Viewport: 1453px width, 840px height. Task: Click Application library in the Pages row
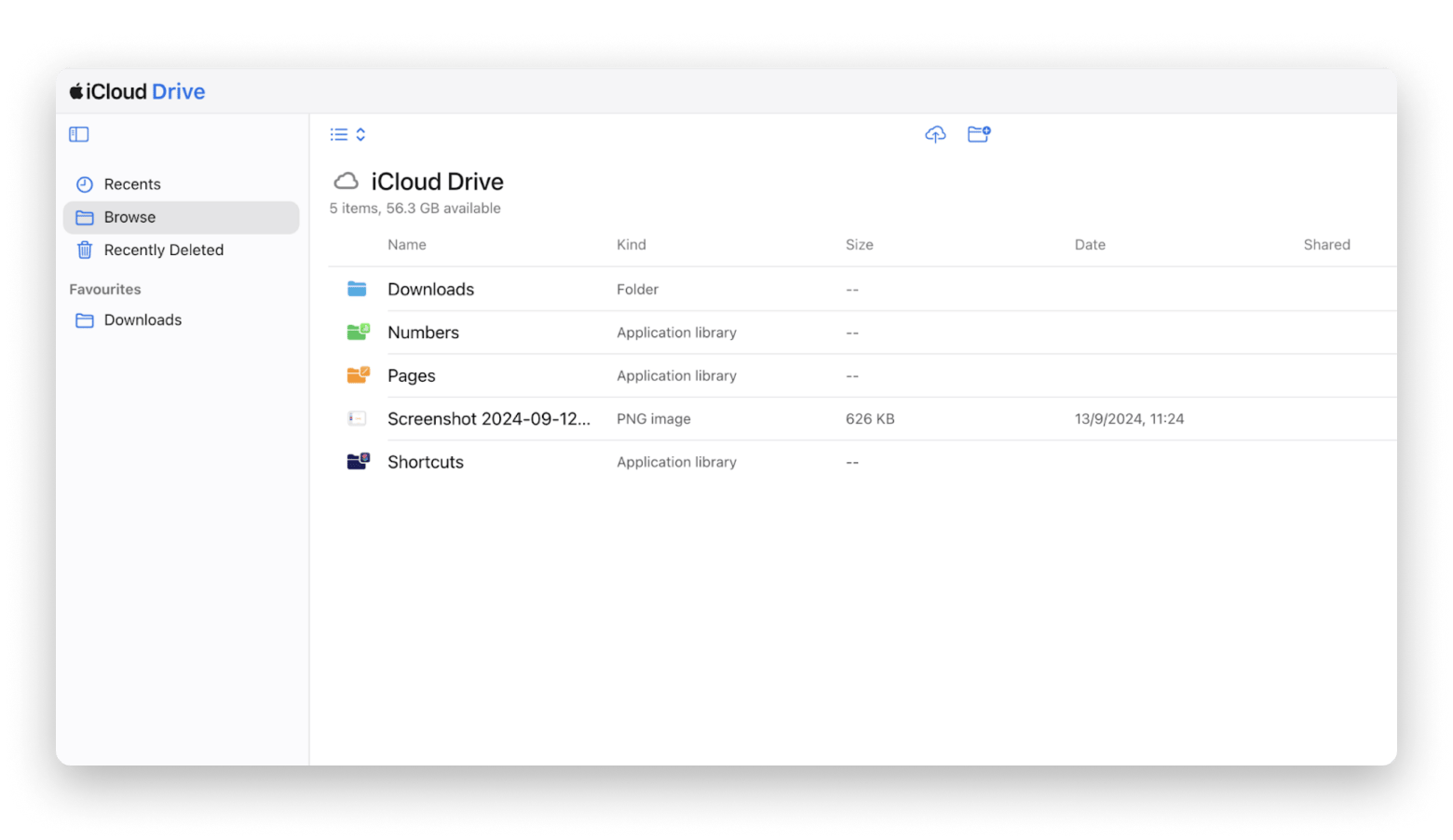pyautogui.click(x=676, y=375)
